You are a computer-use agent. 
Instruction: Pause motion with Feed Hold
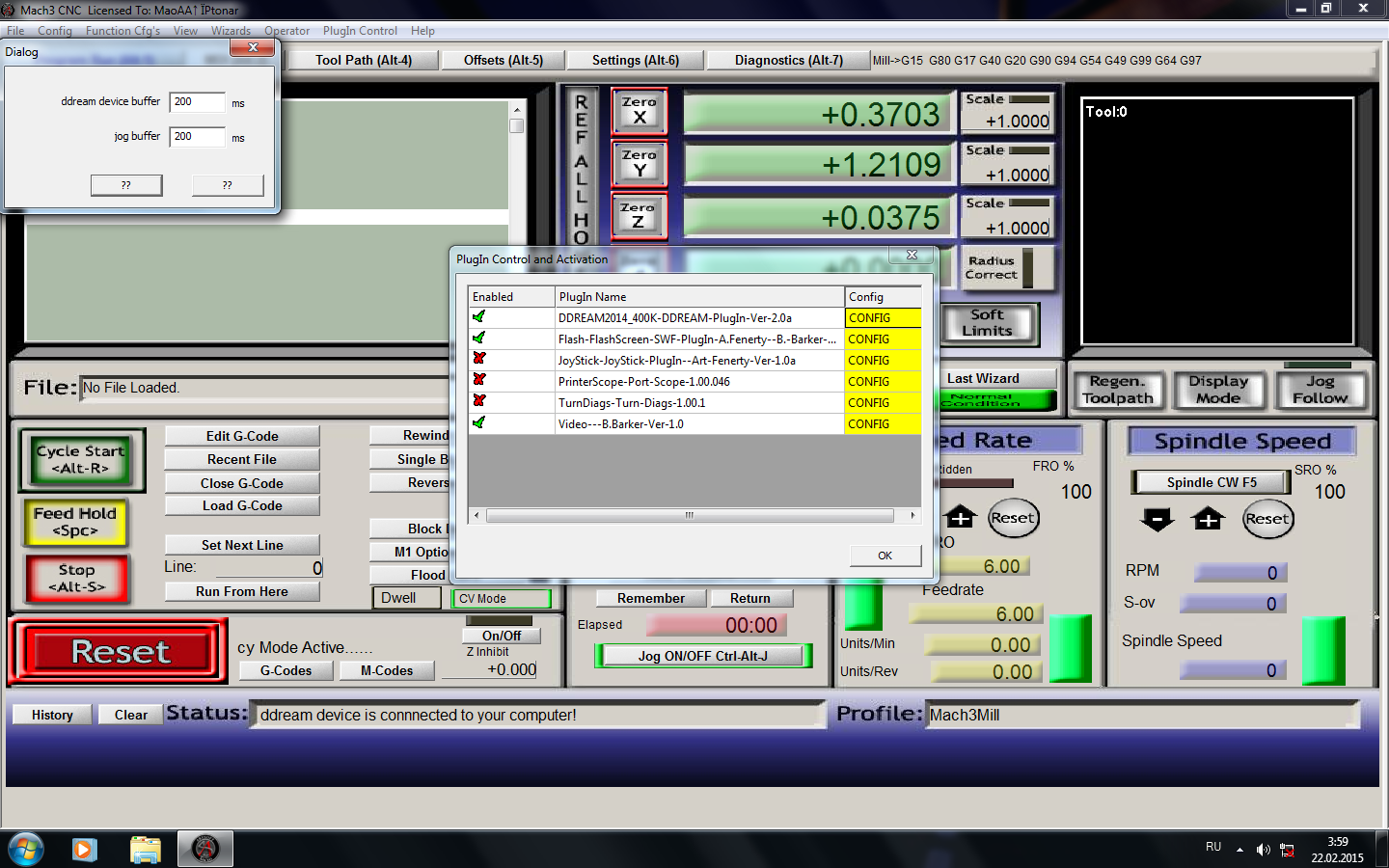[75, 522]
